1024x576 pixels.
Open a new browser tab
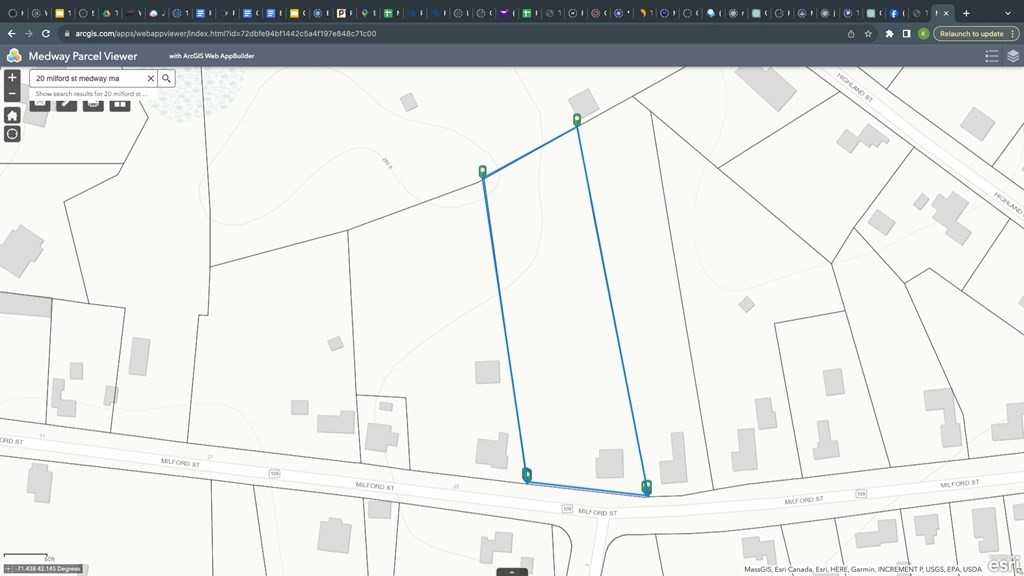966,13
